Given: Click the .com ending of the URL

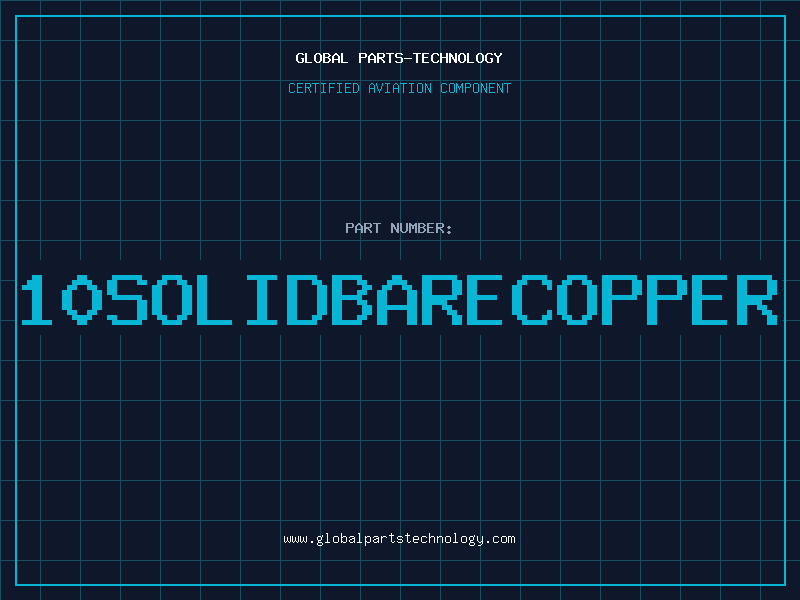Looking at the screenshot, I should point(498,539).
